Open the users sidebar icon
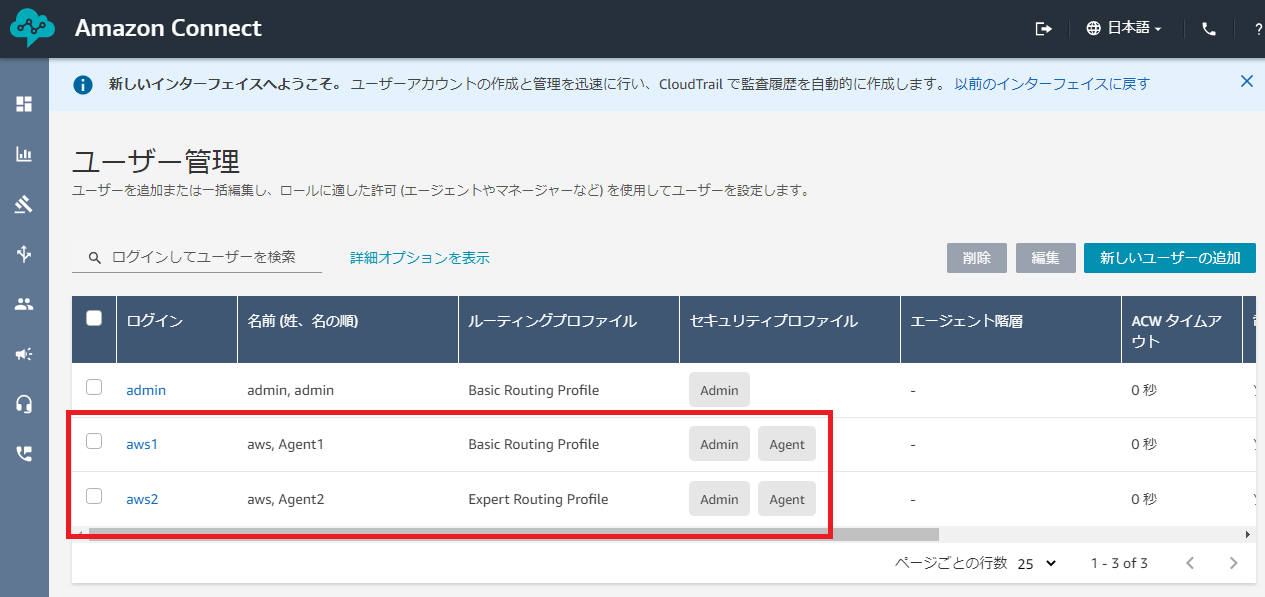Viewport: 1265px width, 597px height. (24, 304)
